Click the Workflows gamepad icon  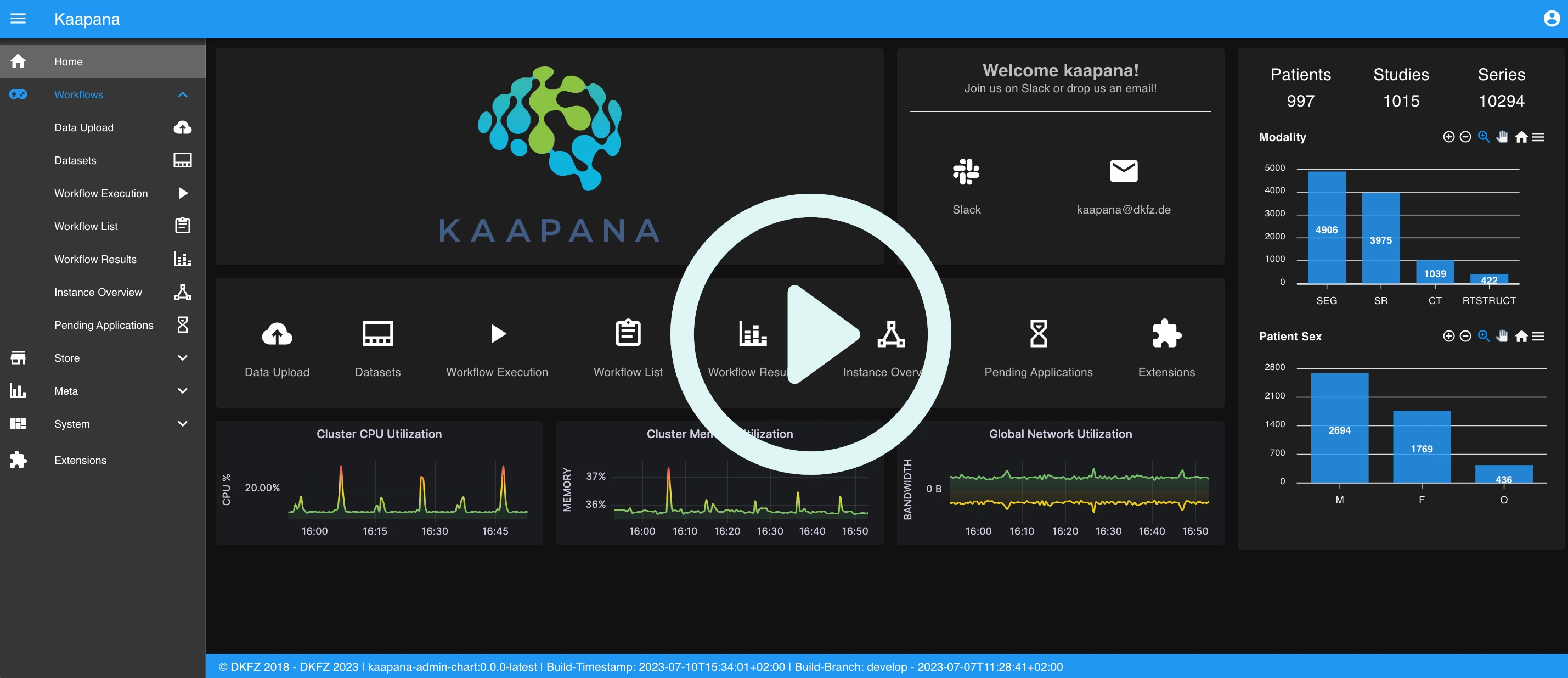(18, 94)
